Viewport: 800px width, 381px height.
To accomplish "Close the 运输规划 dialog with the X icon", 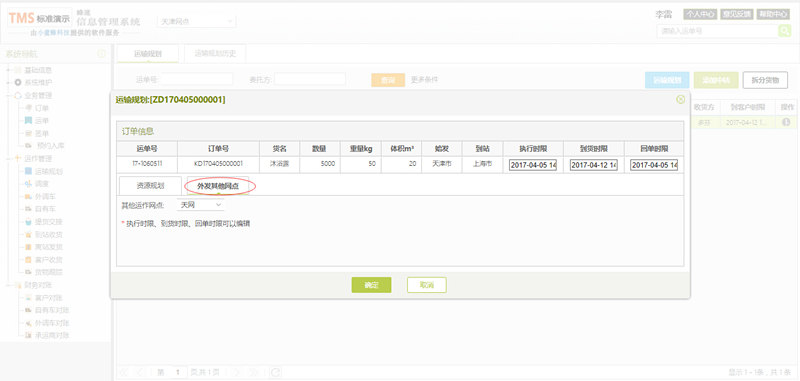I will coord(680,99).
